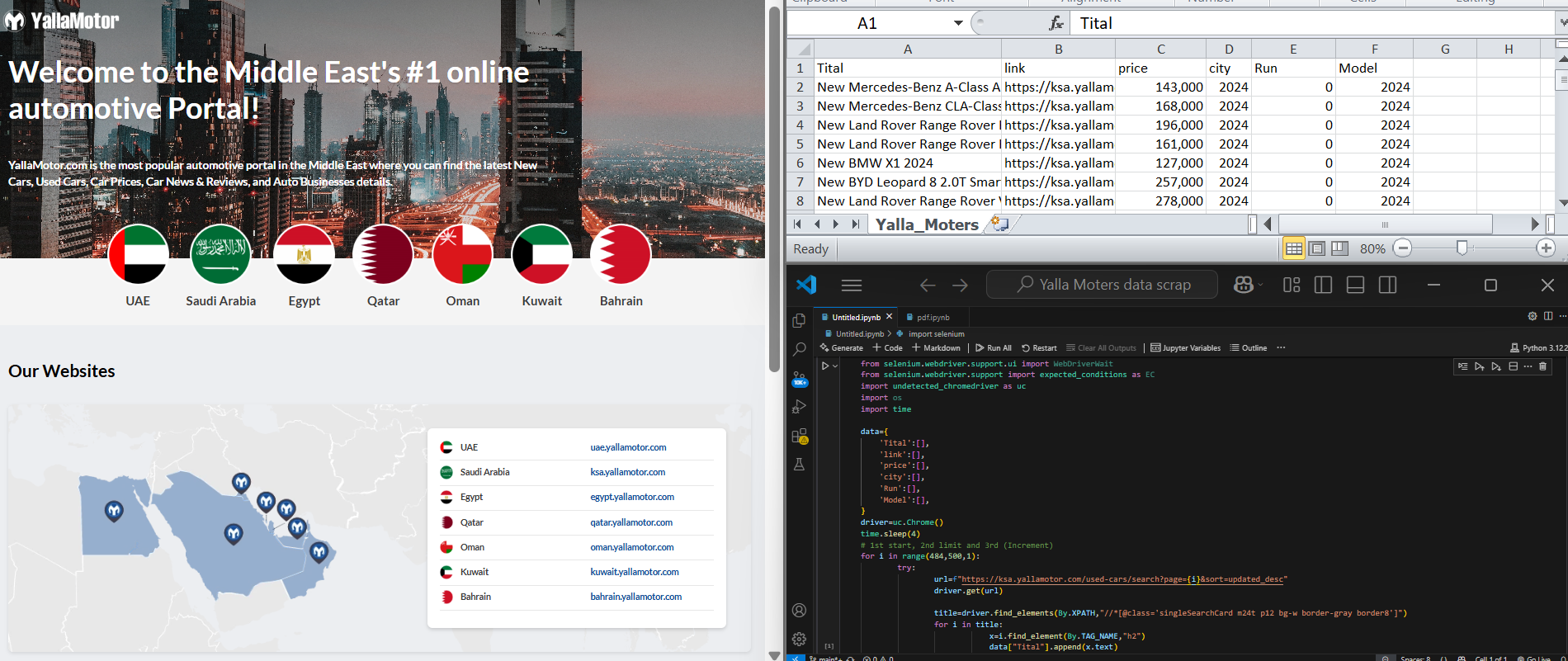Switch Excel to Page Layout view
This screenshot has height=661, width=1568.
coord(1317,248)
